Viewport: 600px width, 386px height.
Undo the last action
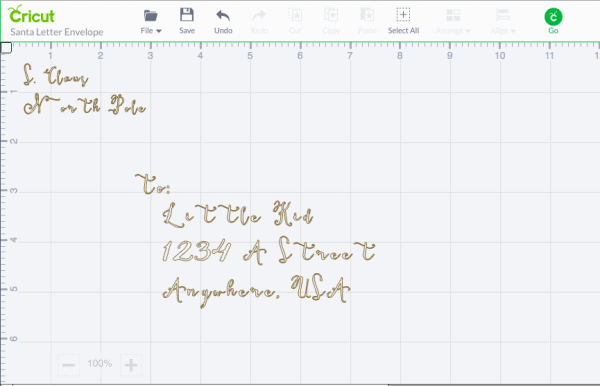pyautogui.click(x=223, y=16)
